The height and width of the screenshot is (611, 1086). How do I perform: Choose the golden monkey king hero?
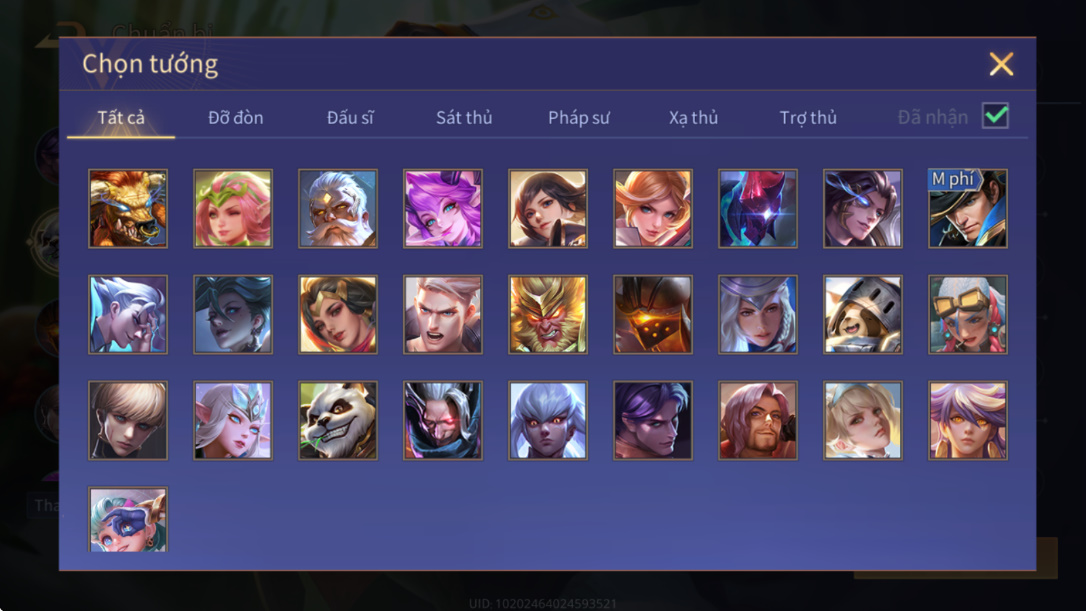[548, 315]
